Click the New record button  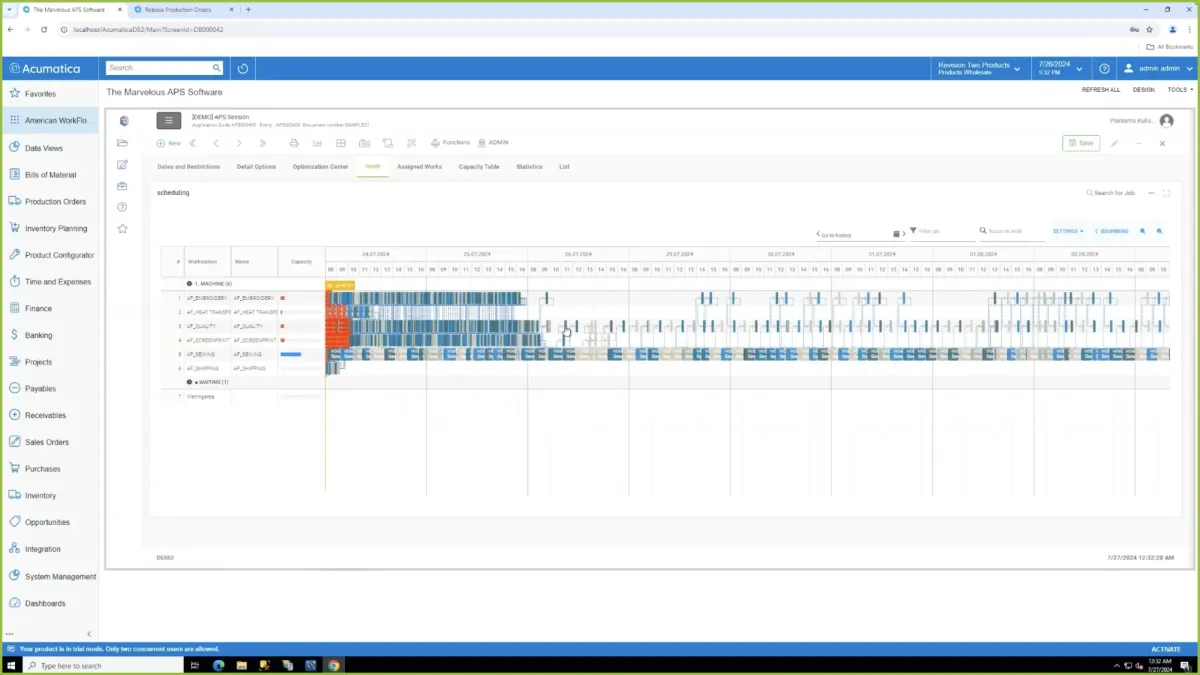[x=169, y=143]
